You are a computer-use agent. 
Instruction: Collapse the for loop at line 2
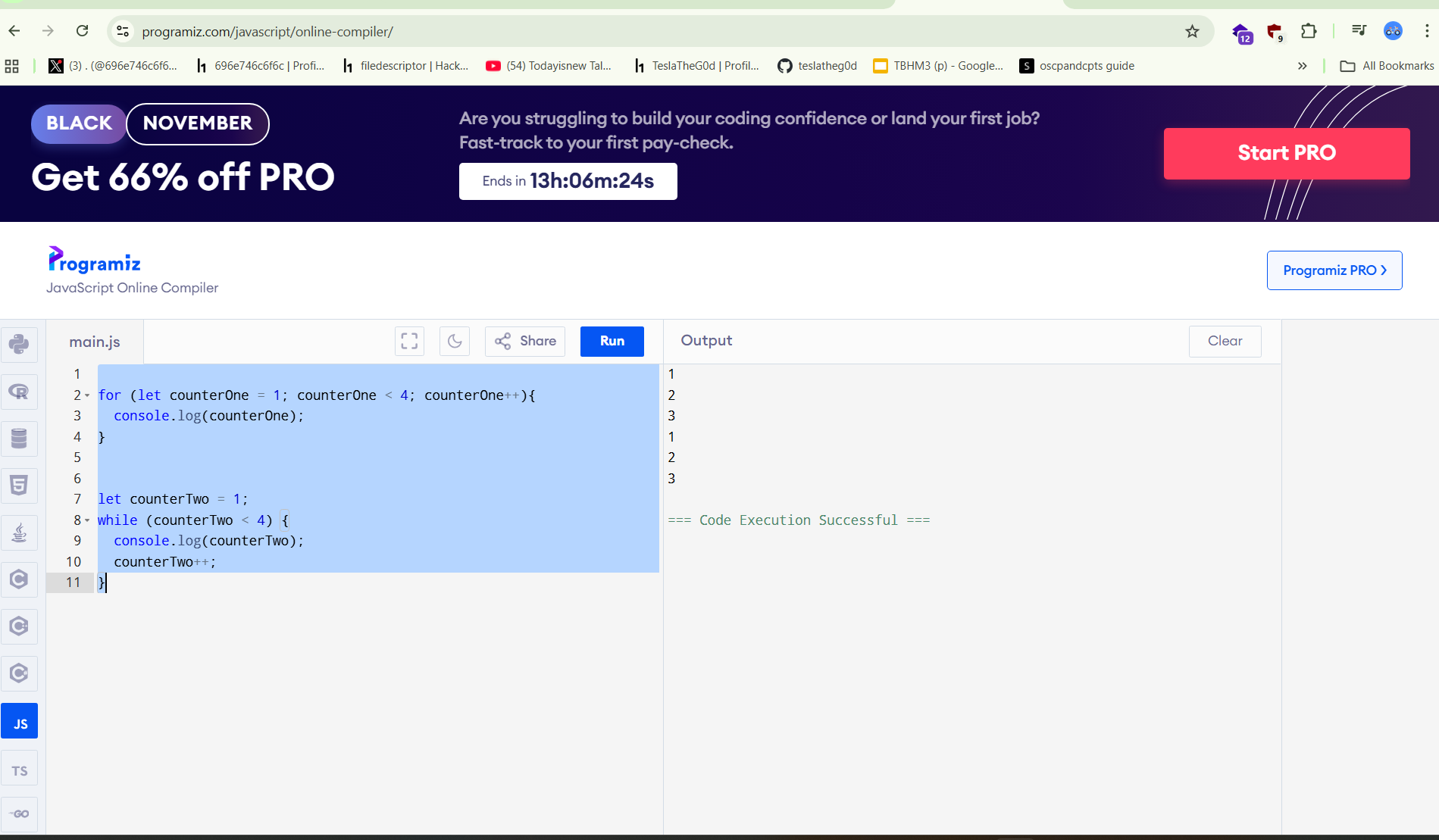pos(87,395)
